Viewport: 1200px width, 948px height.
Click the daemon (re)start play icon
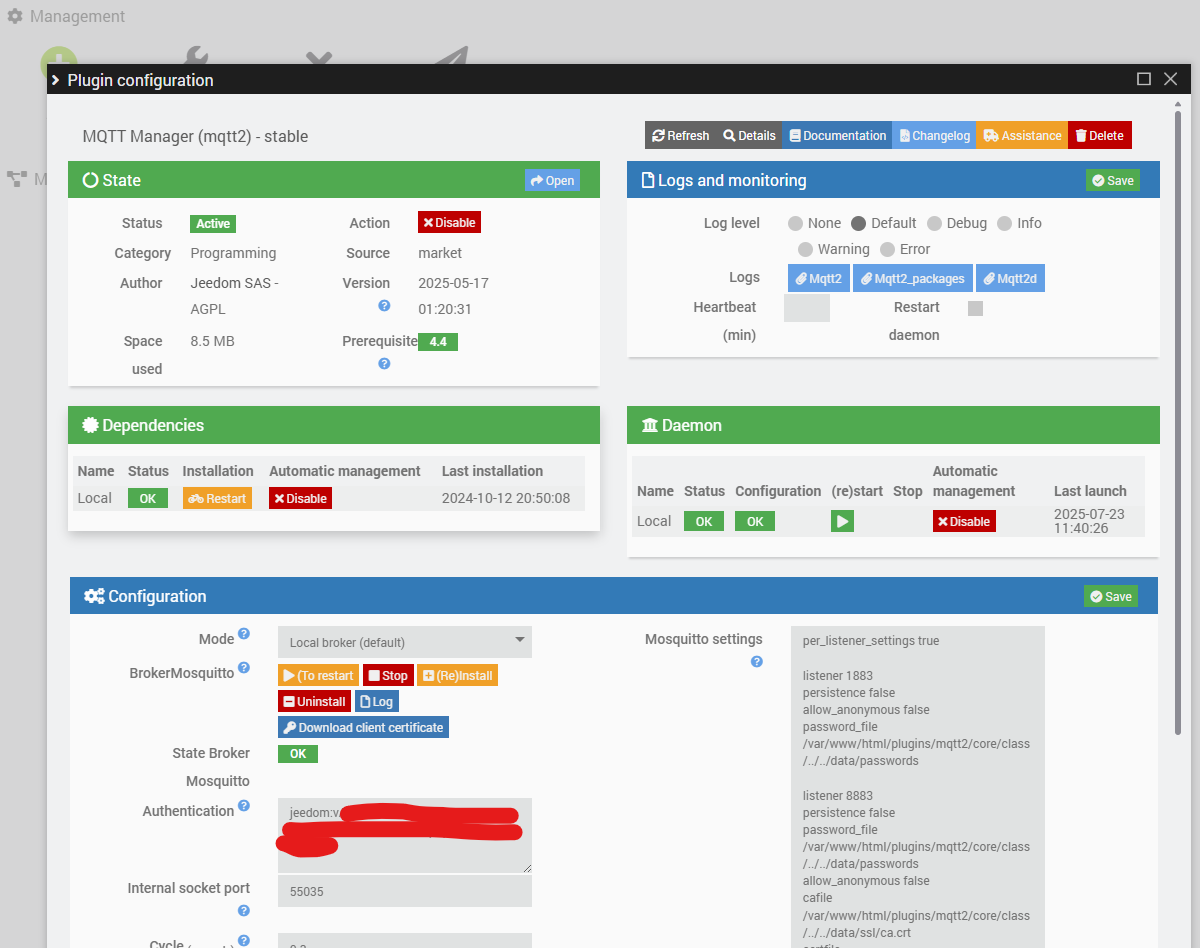click(x=842, y=521)
